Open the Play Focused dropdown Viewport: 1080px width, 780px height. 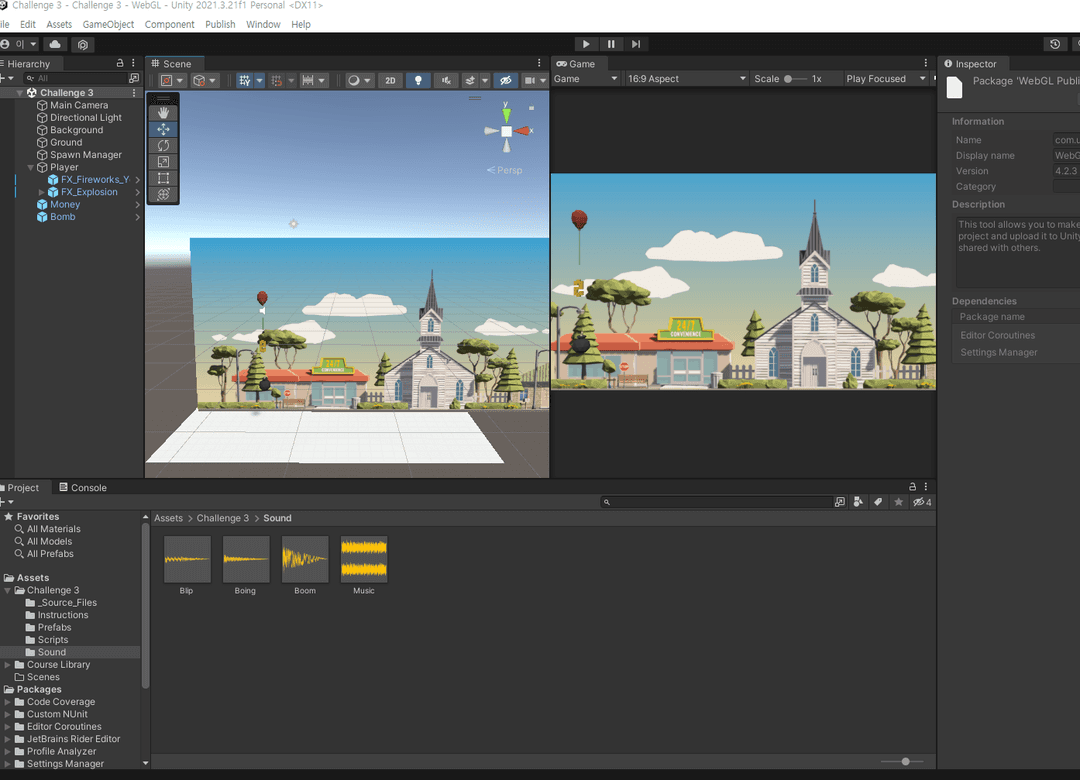[885, 79]
